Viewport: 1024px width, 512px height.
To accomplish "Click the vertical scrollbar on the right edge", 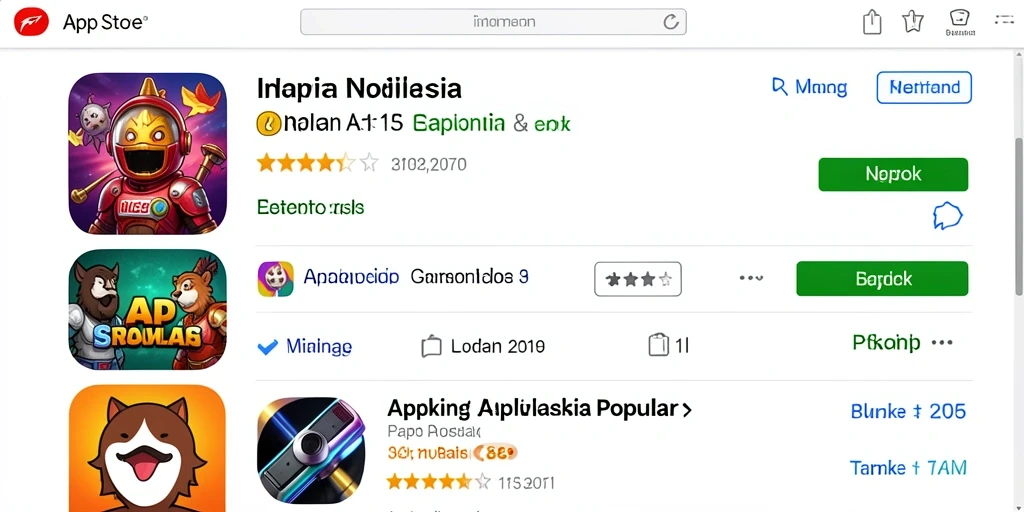I will click(x=1019, y=216).
